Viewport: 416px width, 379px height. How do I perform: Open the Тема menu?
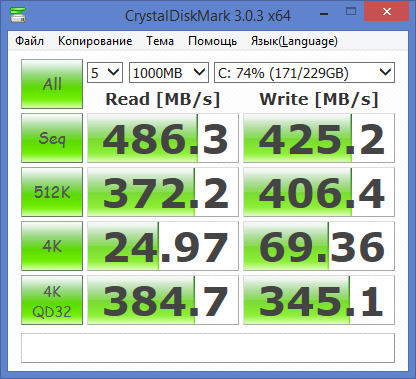pyautogui.click(x=160, y=41)
